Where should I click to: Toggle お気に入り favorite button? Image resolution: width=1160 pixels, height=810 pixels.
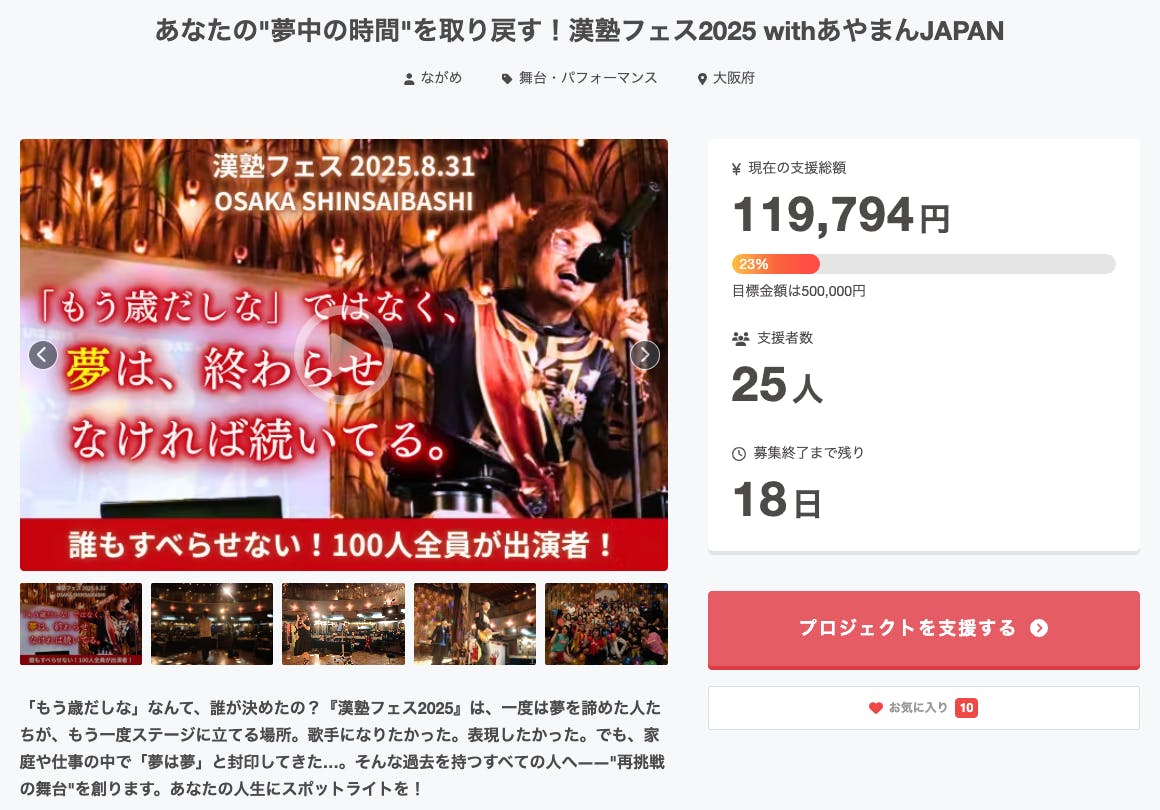click(923, 708)
